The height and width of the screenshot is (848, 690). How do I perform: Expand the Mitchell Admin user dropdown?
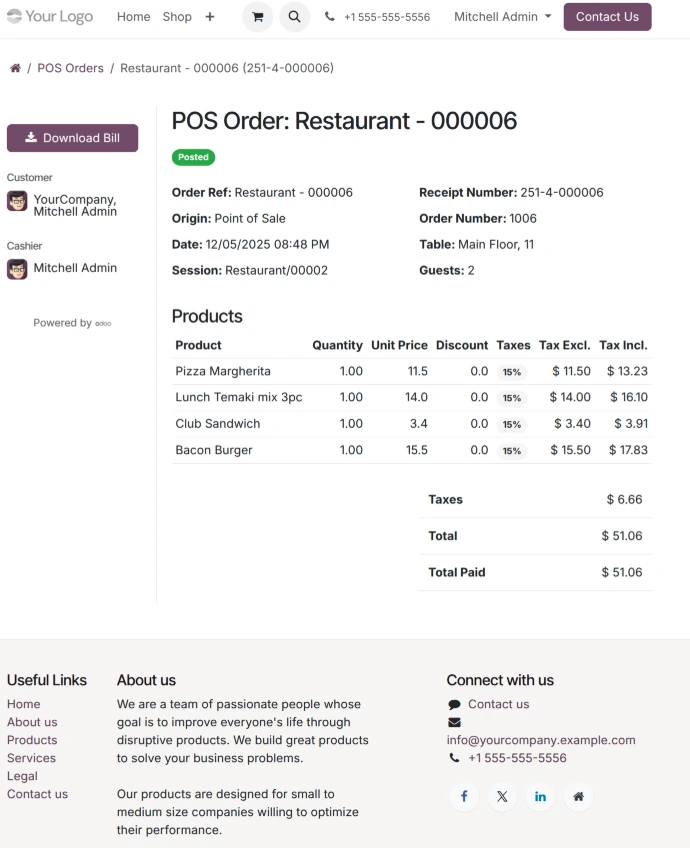click(x=502, y=17)
